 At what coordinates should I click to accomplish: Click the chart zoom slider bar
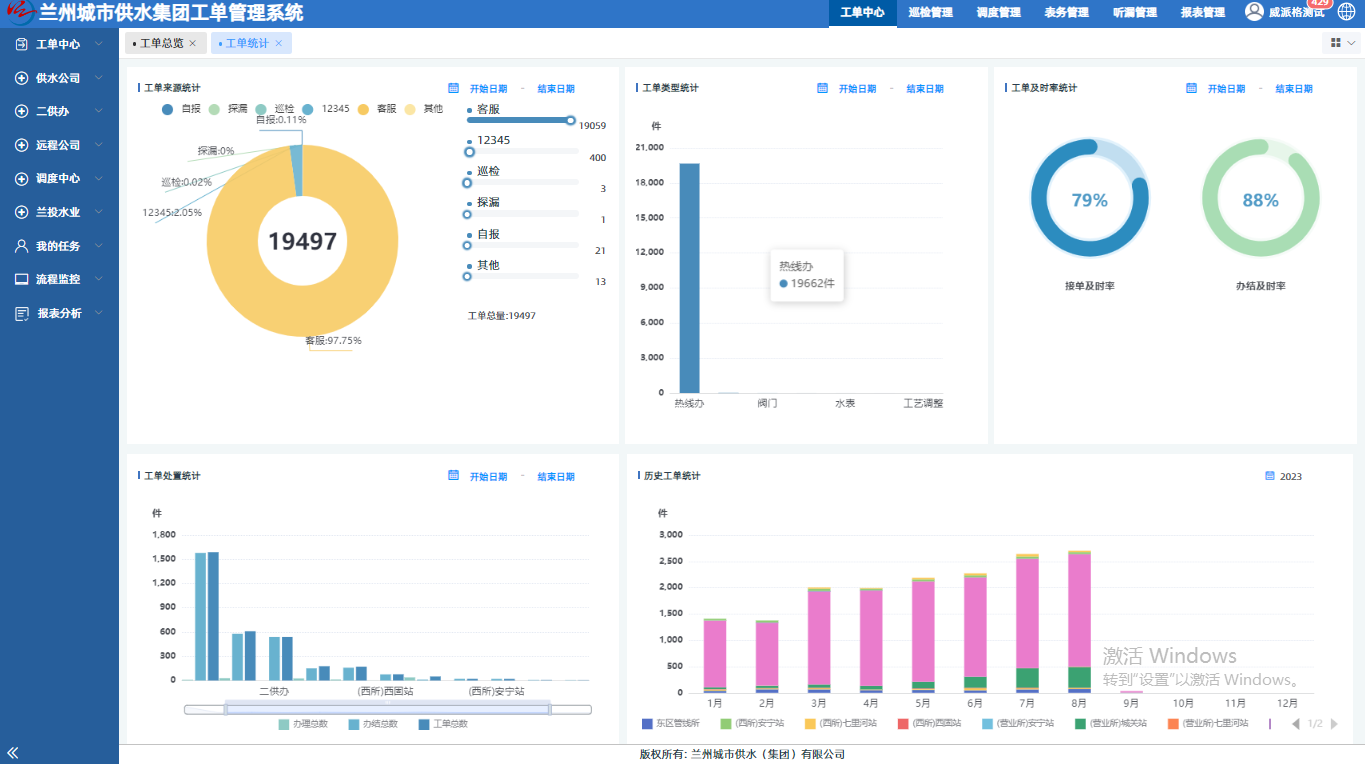(x=387, y=709)
